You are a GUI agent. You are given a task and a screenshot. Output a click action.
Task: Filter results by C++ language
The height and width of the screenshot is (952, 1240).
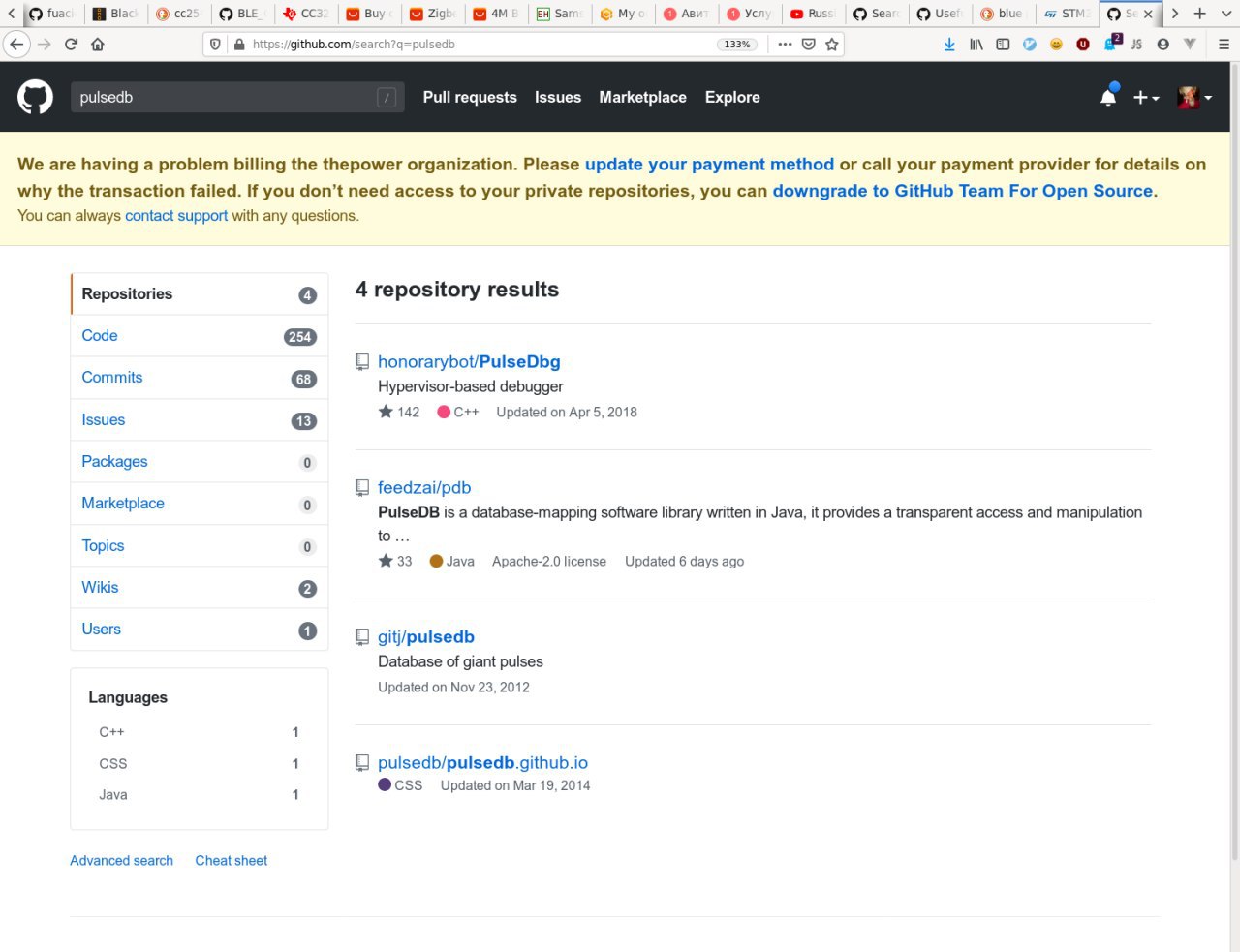[199, 732]
